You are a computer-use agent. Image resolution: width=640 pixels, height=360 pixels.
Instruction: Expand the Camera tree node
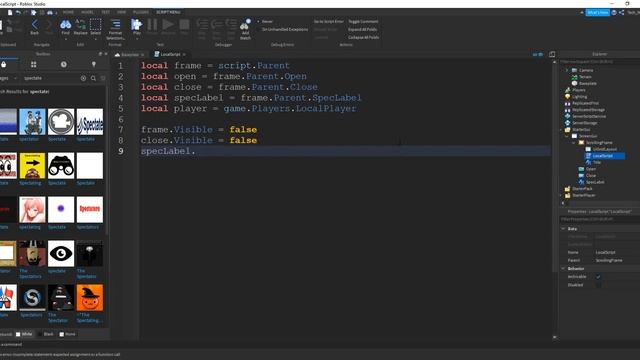(567, 70)
